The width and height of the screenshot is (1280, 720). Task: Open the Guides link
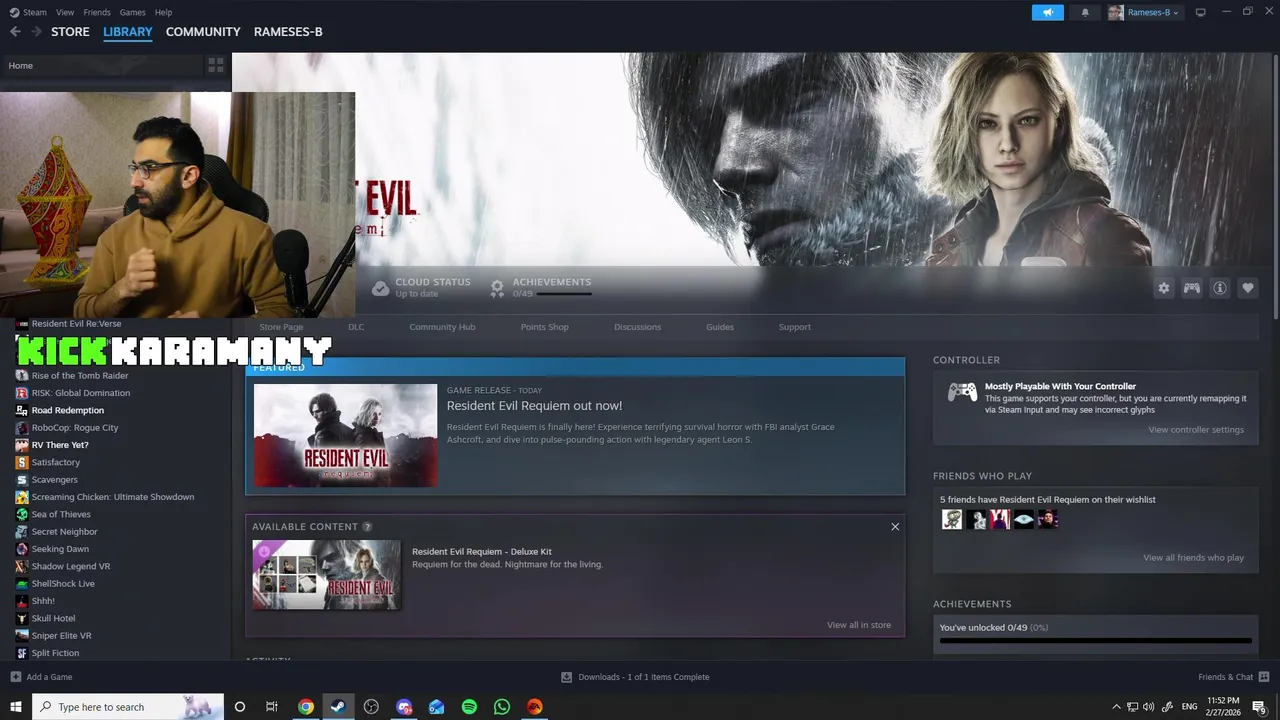coord(720,327)
